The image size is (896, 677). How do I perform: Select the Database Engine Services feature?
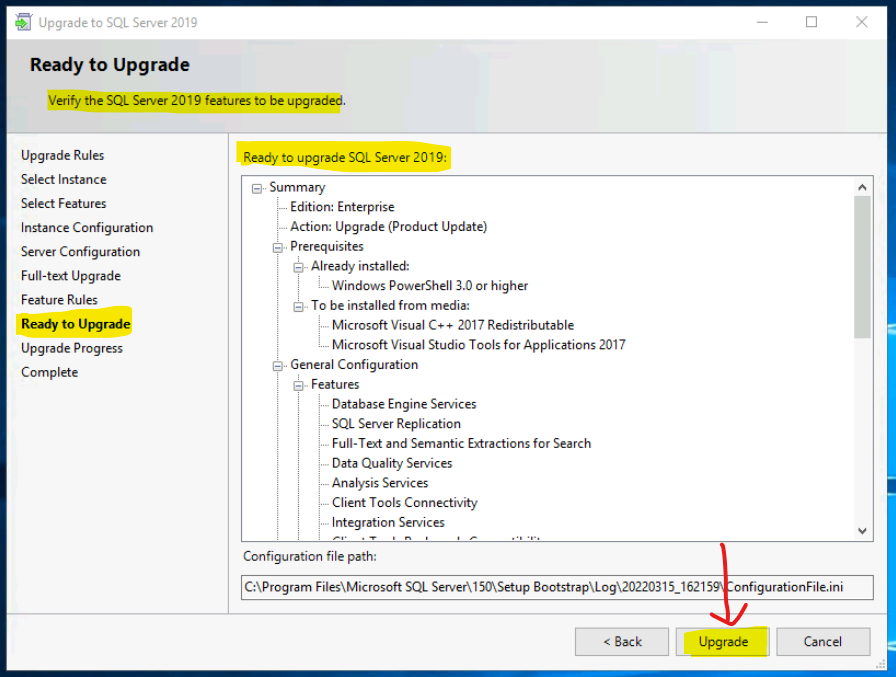click(404, 404)
